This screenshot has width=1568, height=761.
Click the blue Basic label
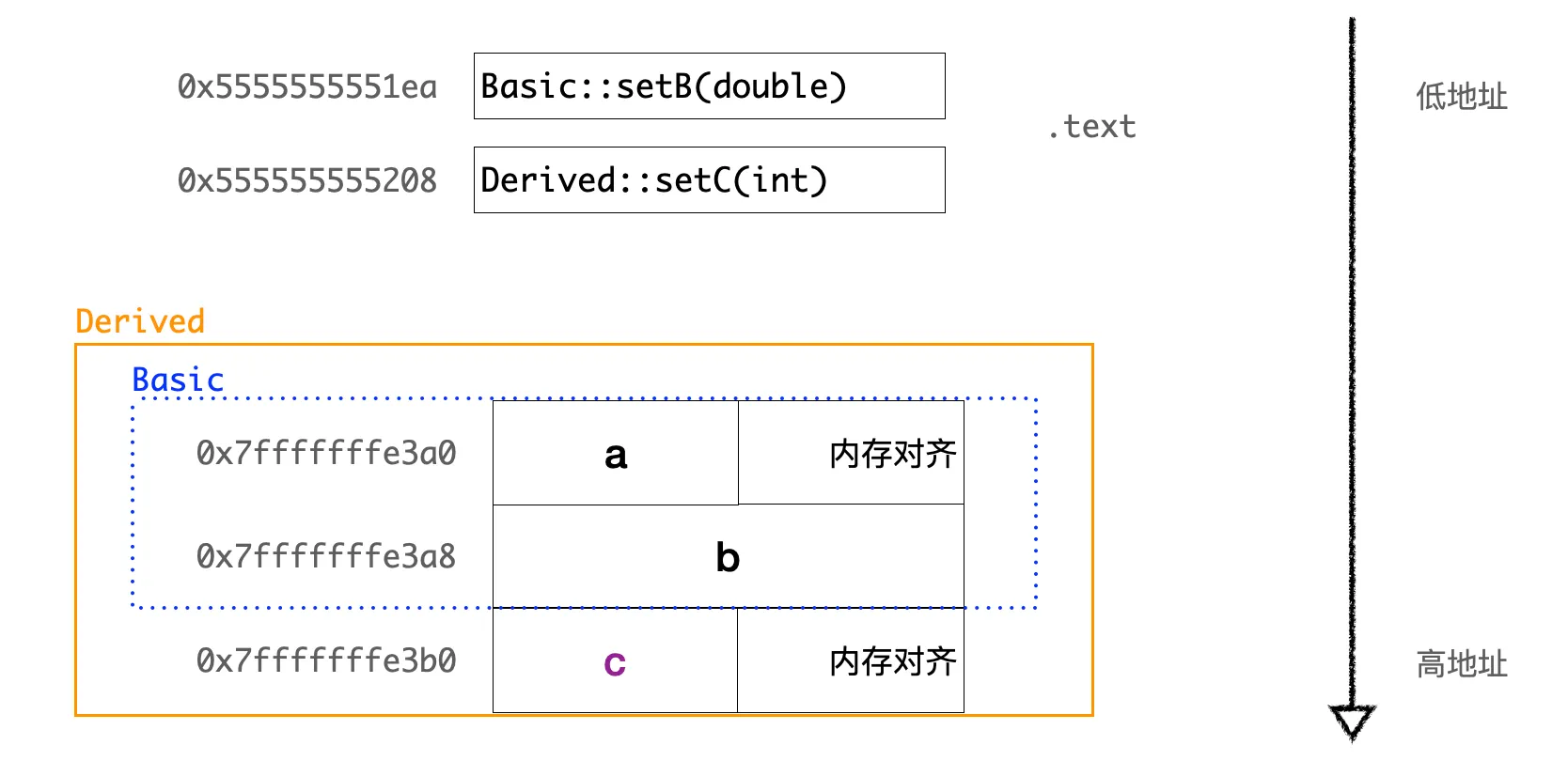(178, 380)
